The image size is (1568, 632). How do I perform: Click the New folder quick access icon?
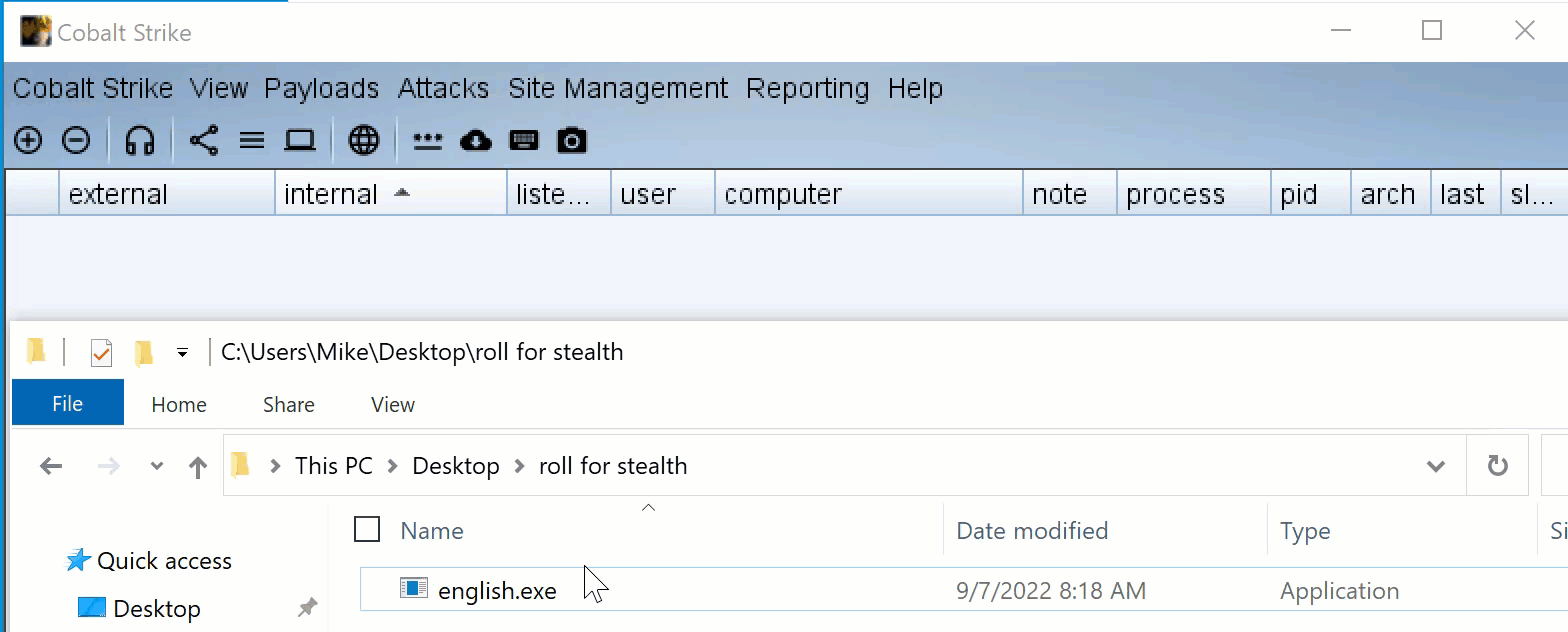(x=144, y=352)
